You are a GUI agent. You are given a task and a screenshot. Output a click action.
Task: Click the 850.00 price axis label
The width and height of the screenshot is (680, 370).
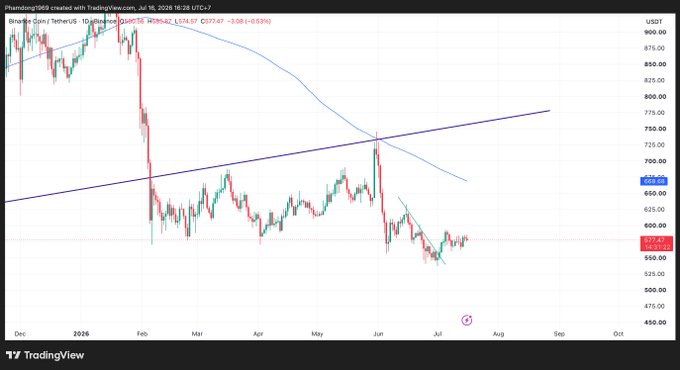(x=655, y=64)
